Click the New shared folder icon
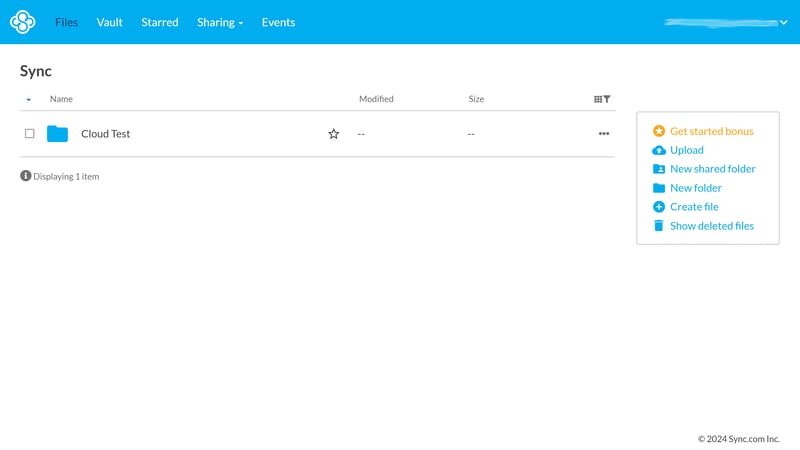 (x=658, y=169)
